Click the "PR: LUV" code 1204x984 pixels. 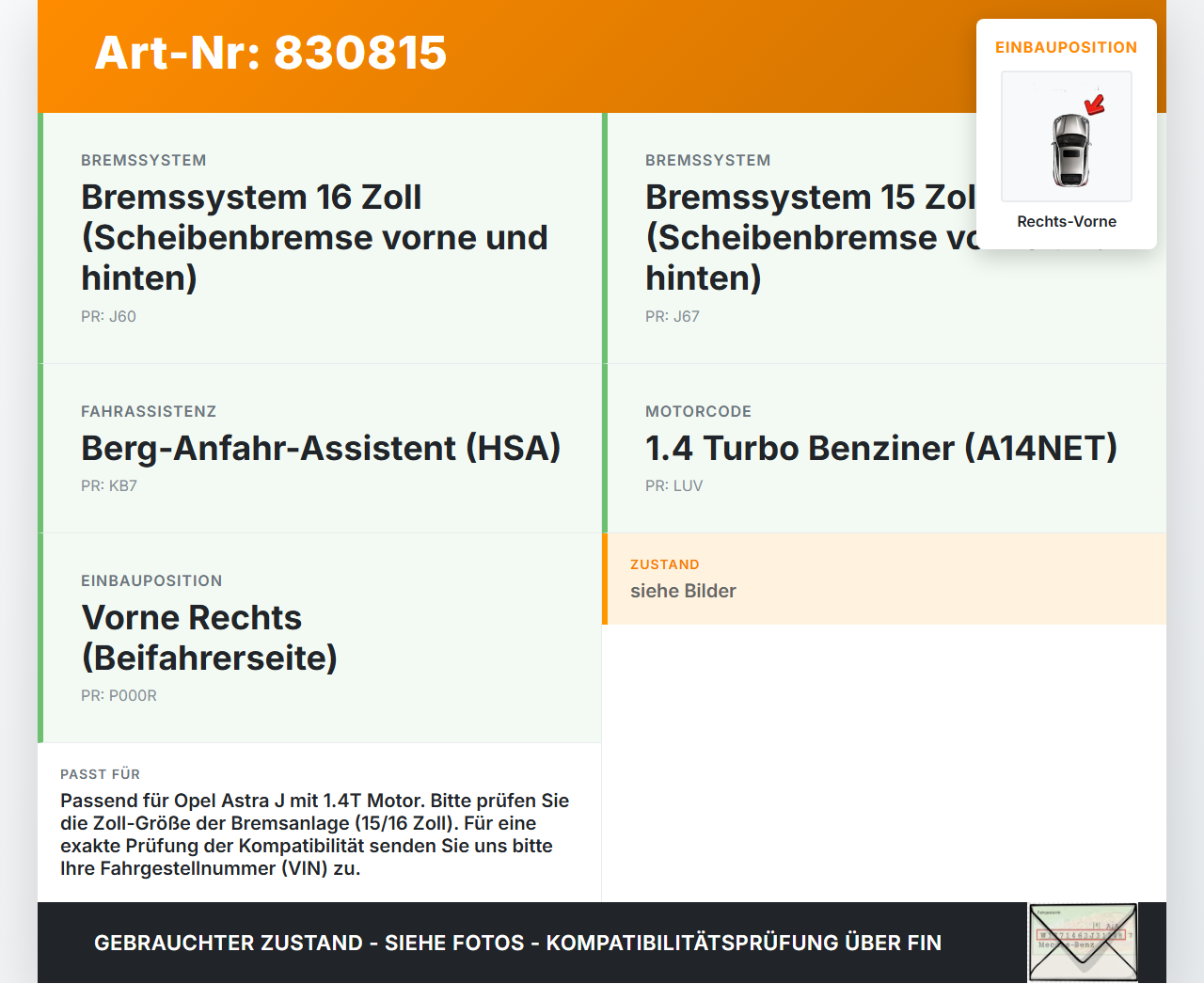coord(674,485)
